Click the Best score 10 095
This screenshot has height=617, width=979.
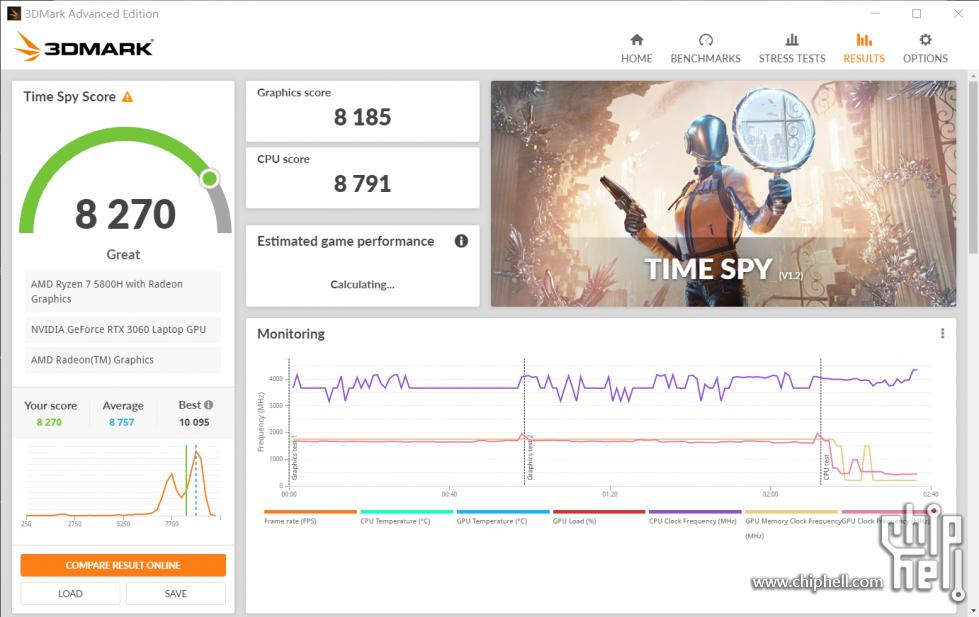click(x=194, y=422)
